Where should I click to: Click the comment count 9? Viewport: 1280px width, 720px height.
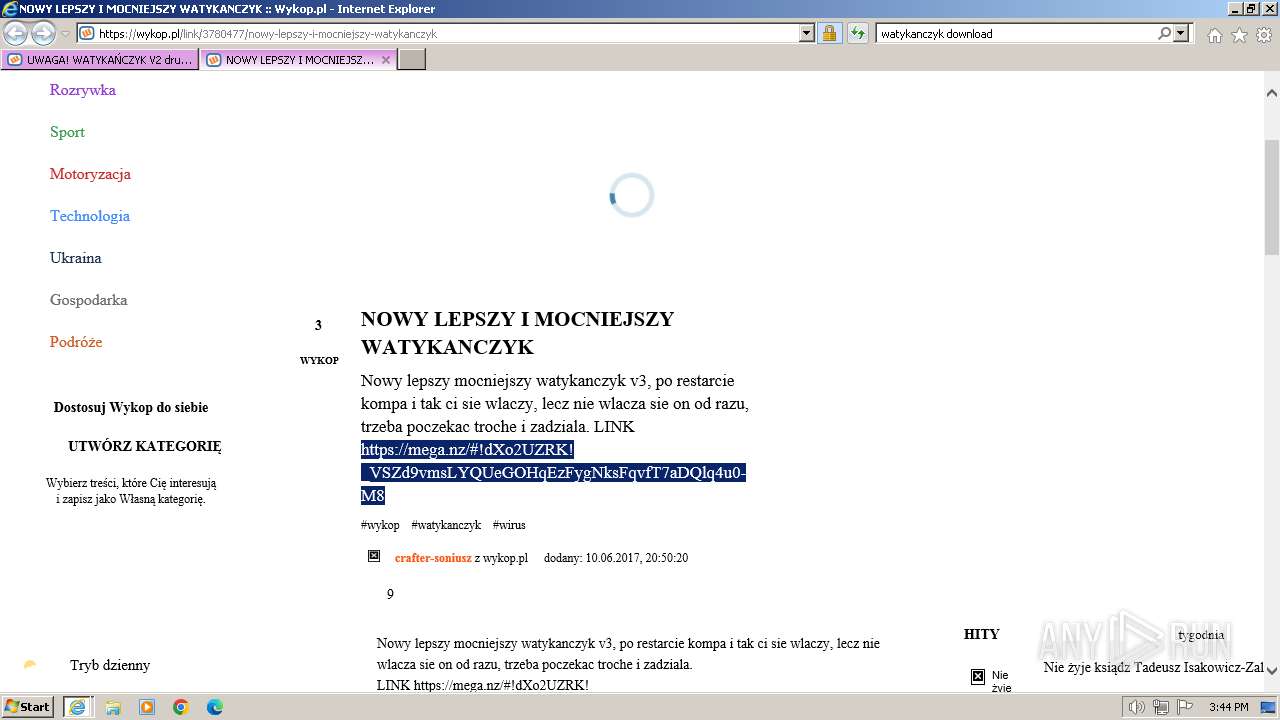click(390, 594)
